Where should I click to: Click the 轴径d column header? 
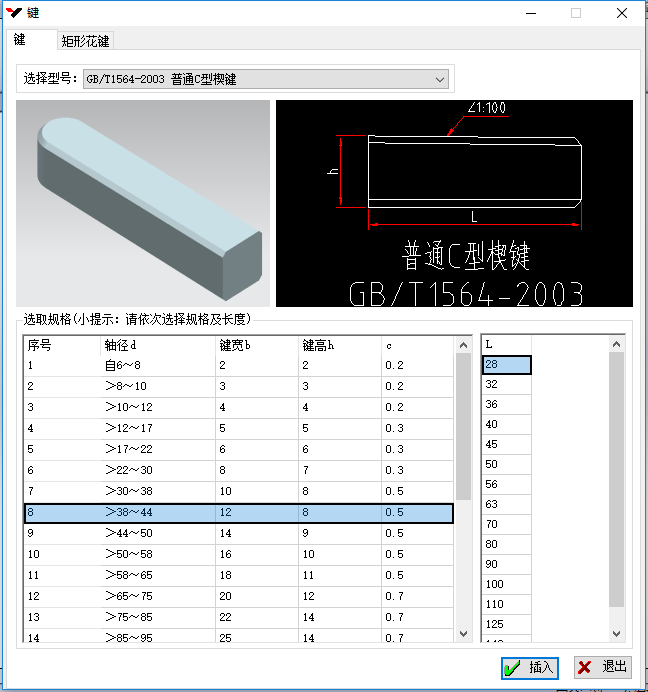(x=157, y=345)
